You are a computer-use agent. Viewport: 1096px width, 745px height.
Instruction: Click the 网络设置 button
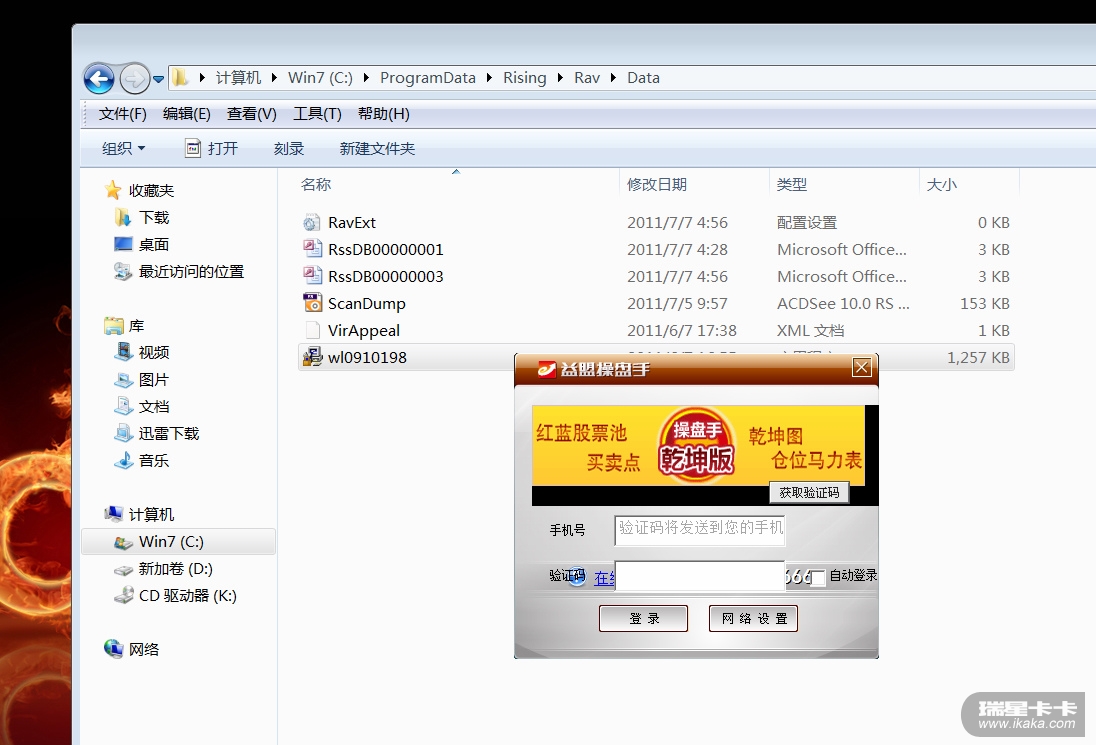(754, 619)
